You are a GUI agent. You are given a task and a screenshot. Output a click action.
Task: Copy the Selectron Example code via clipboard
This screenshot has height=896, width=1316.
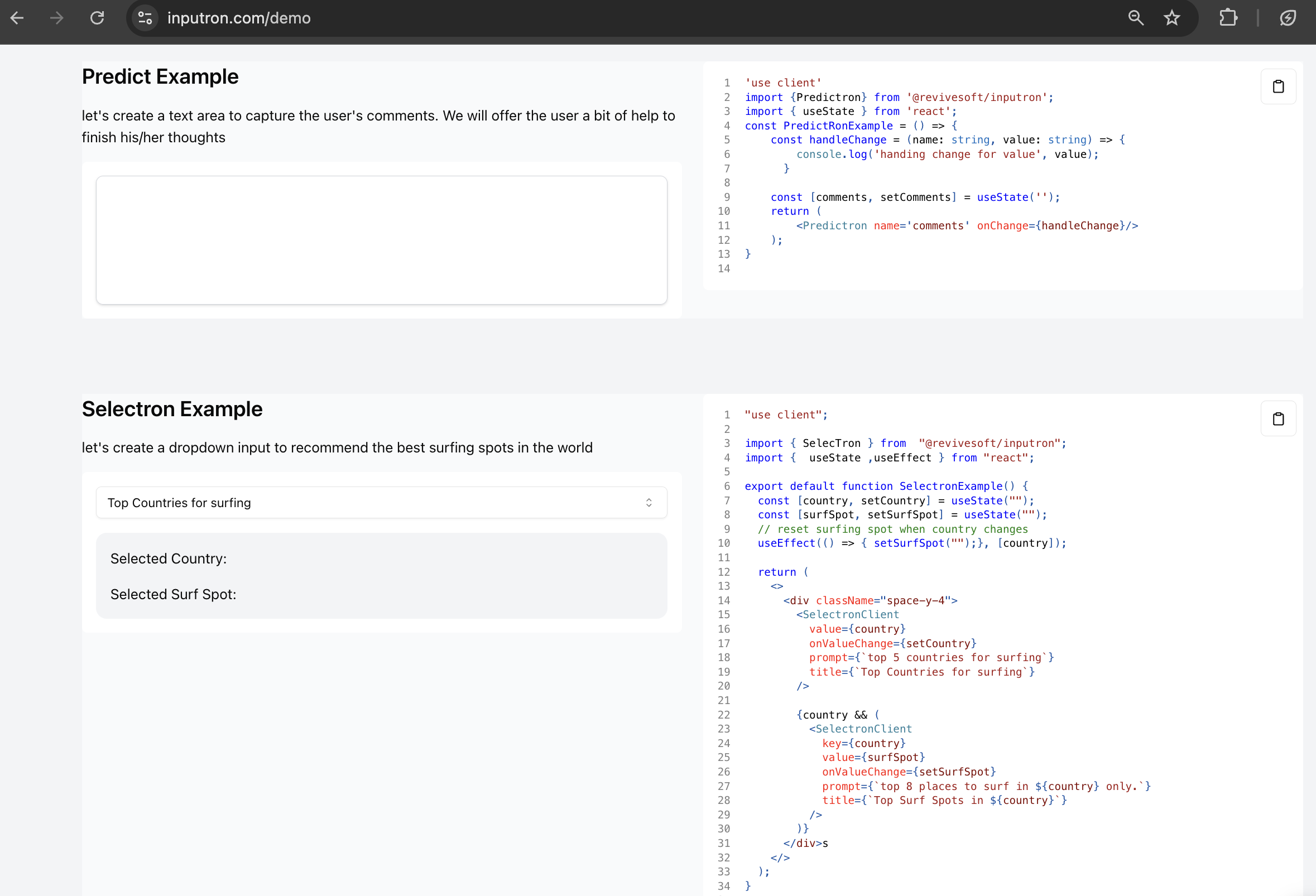click(1277, 419)
